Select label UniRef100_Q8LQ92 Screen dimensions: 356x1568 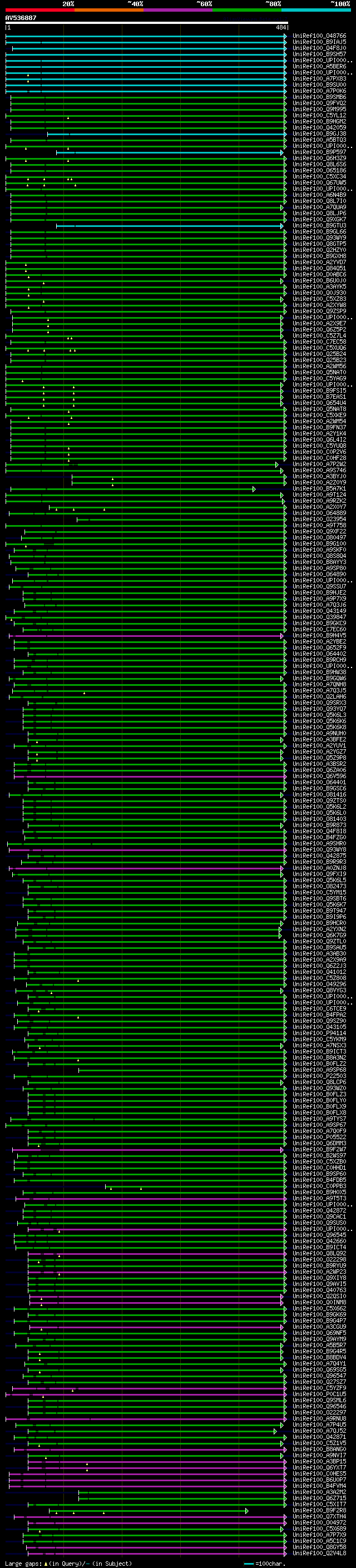(319, 1253)
